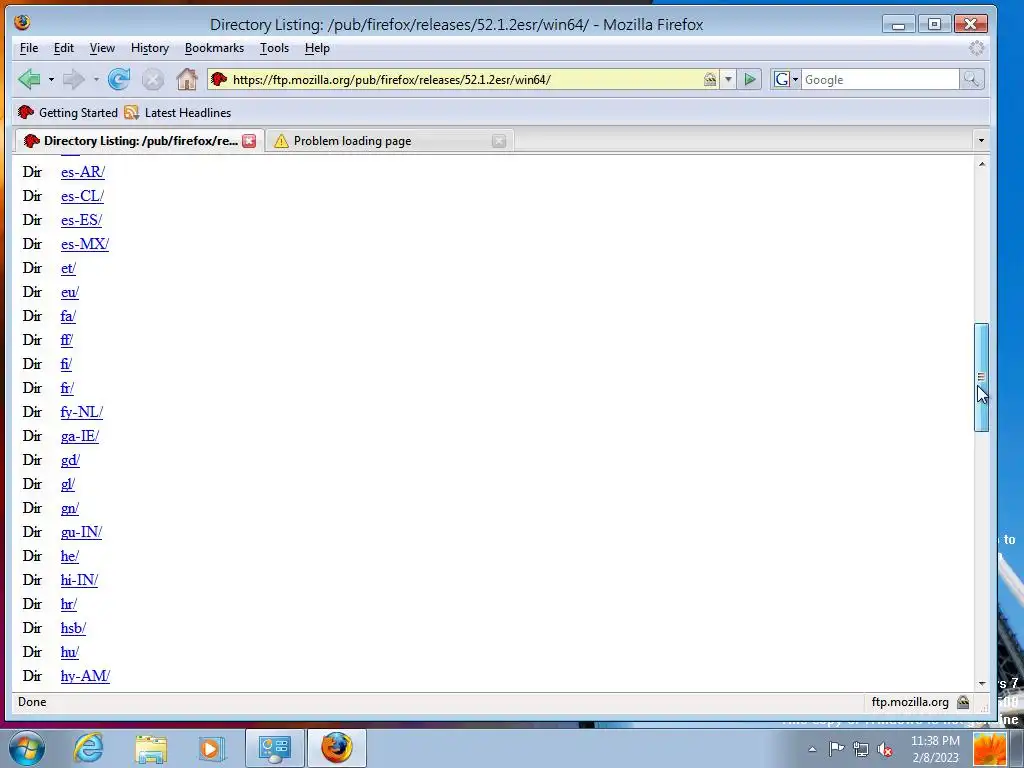Screen dimensions: 1024x768
Task: Click the scrollbar up arrow
Action: click(982, 164)
